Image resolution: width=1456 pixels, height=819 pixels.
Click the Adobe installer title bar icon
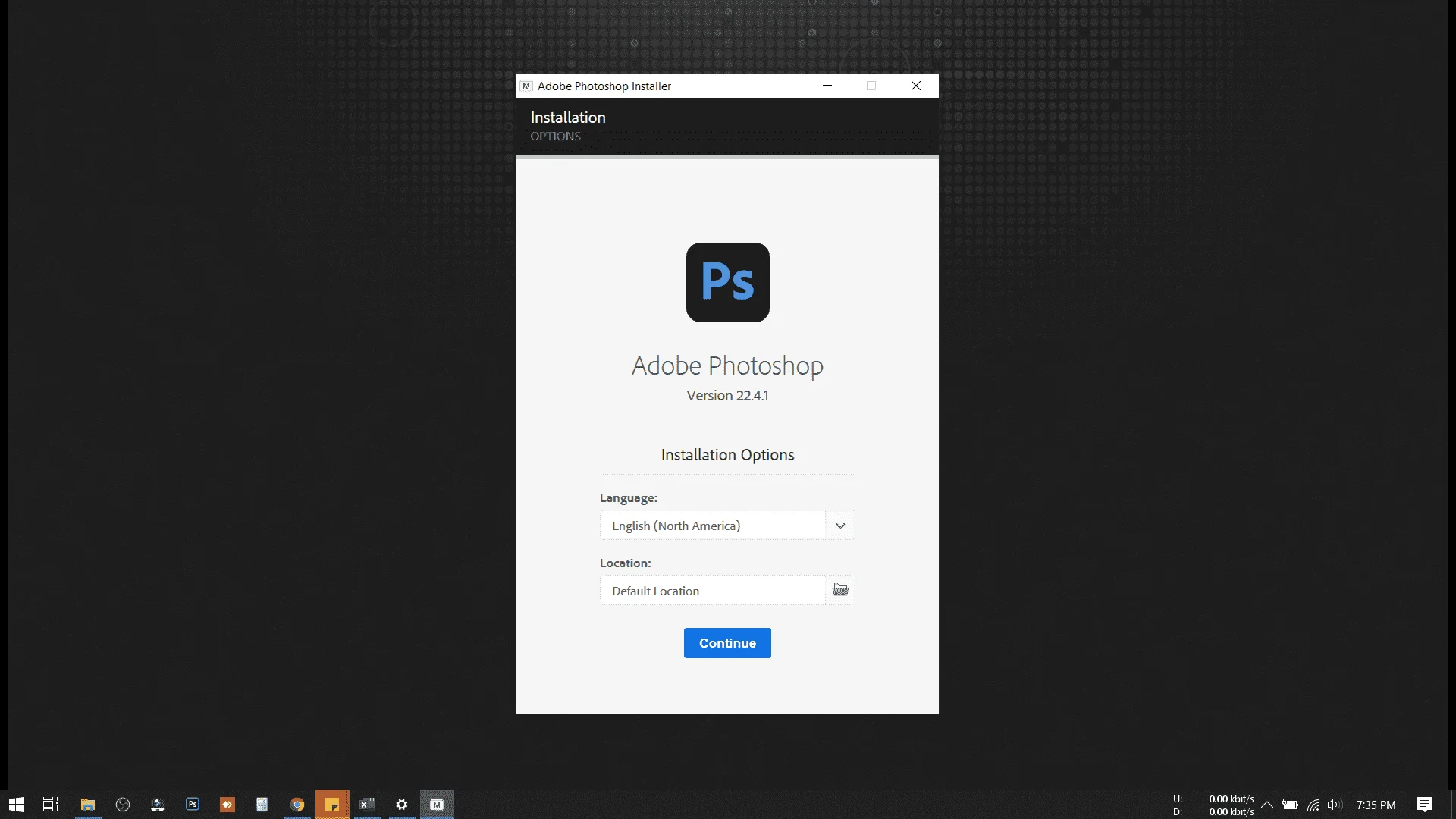click(526, 86)
